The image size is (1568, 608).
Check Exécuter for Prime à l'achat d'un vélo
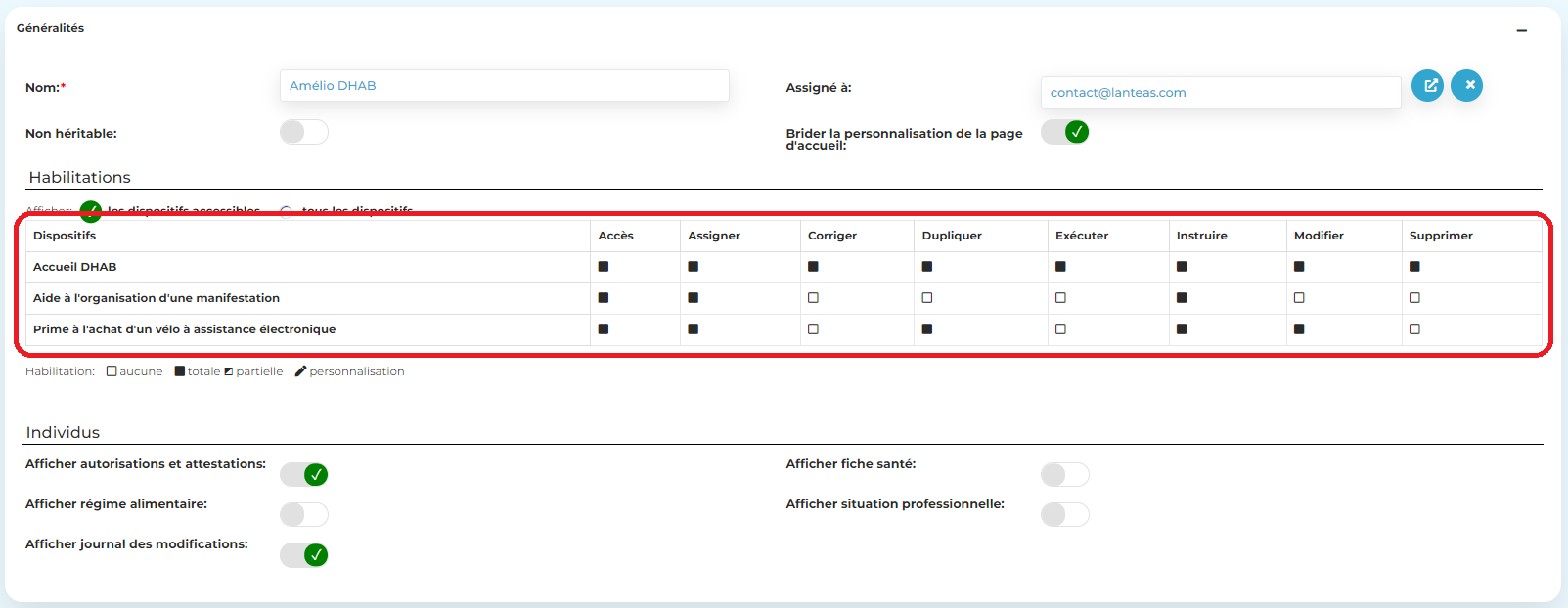[1060, 329]
